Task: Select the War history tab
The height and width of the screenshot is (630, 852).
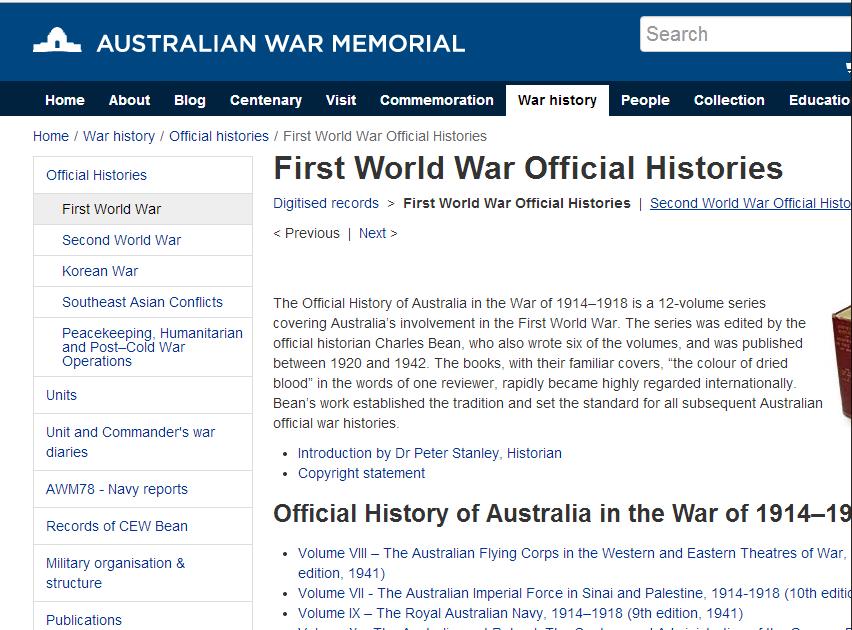Action: pyautogui.click(x=557, y=100)
